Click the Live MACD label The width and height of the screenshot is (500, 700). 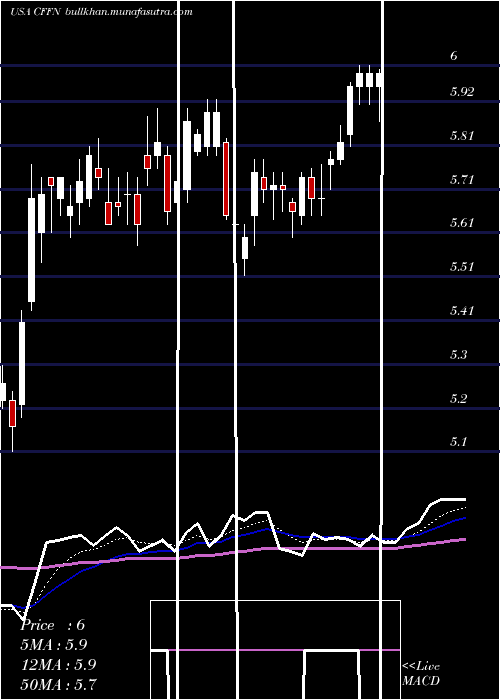(x=421, y=674)
